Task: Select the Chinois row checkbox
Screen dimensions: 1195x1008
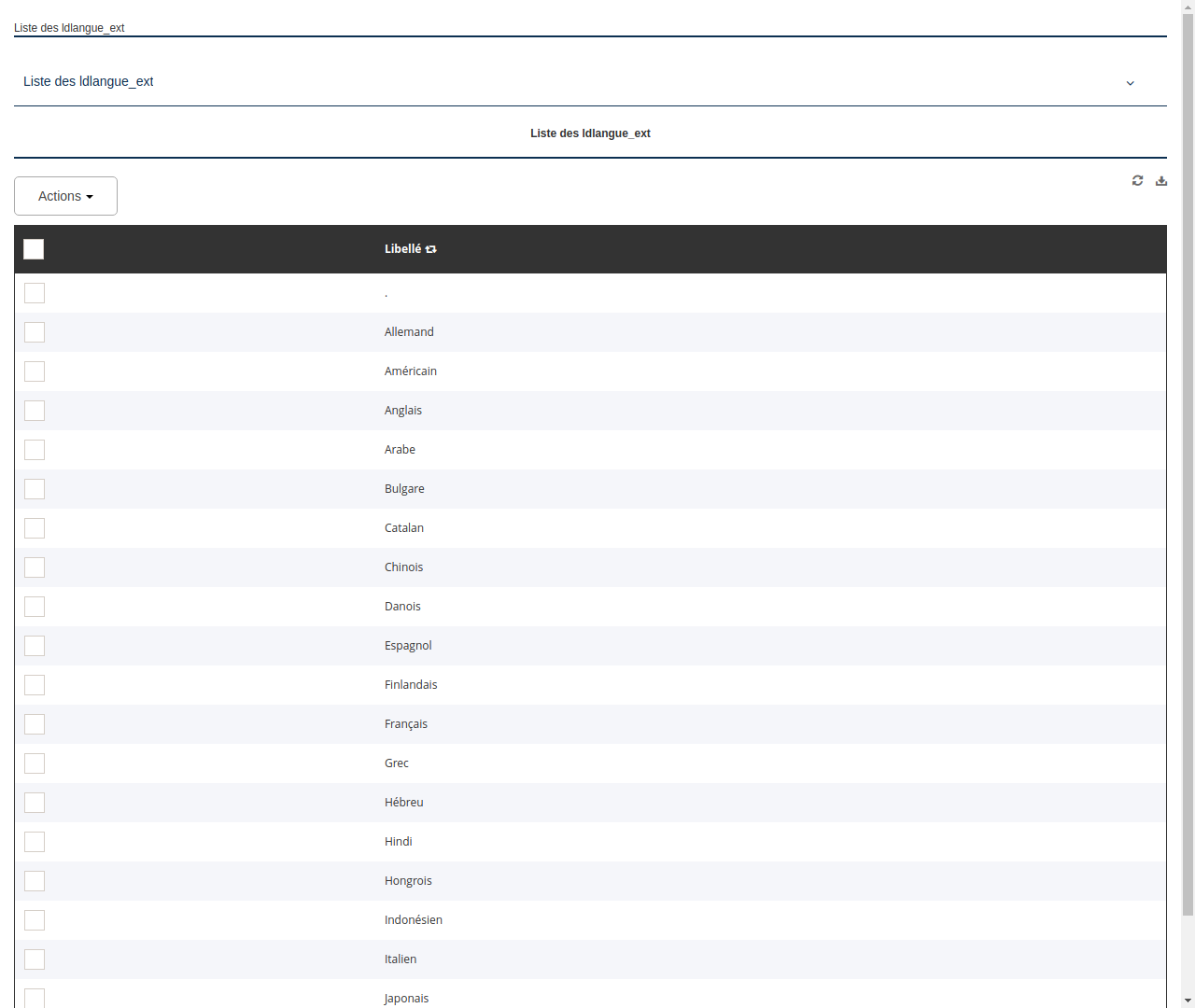Action: click(x=34, y=567)
